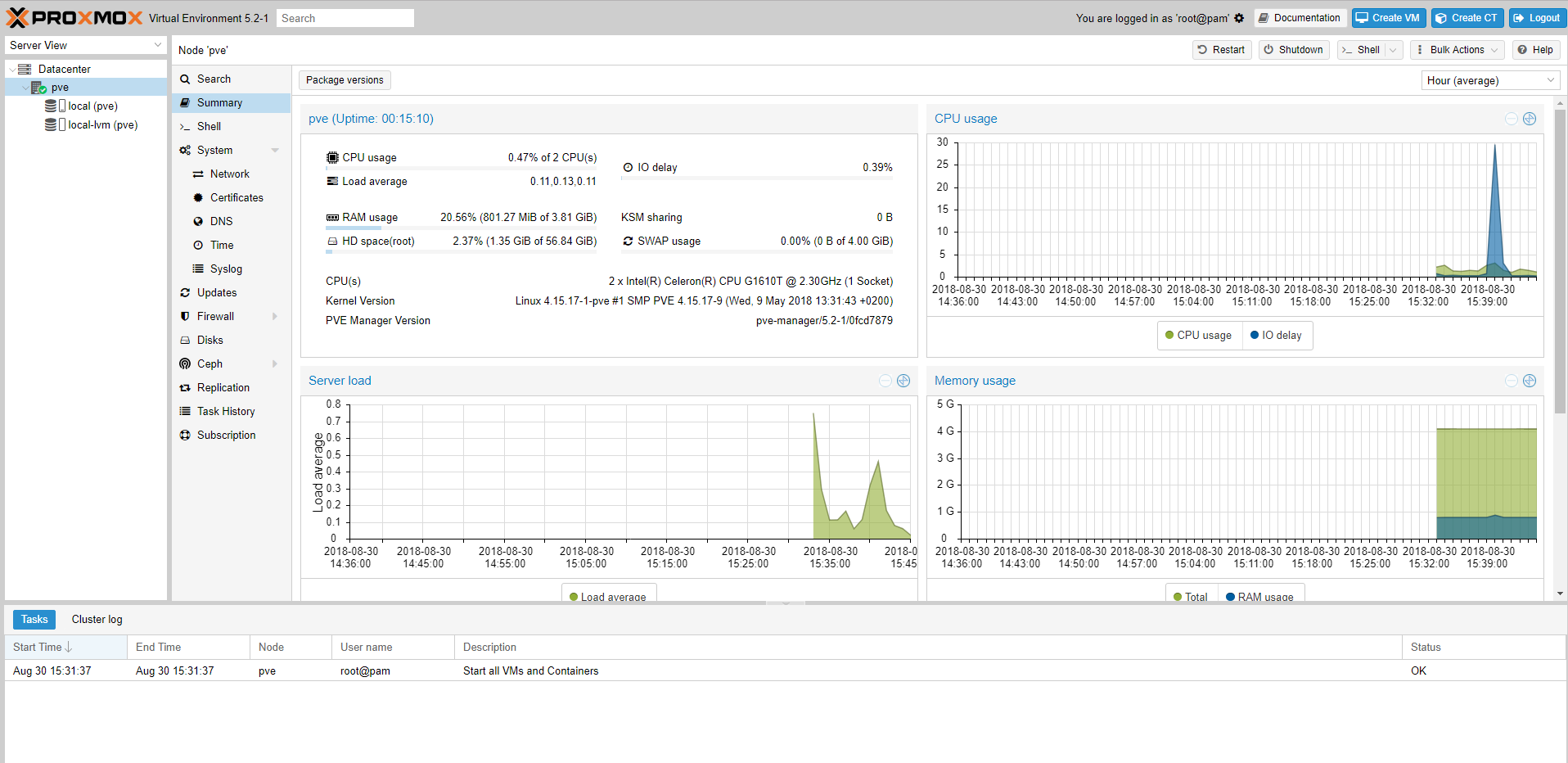Click the Task History list icon
The image size is (1568, 763).
(185, 411)
